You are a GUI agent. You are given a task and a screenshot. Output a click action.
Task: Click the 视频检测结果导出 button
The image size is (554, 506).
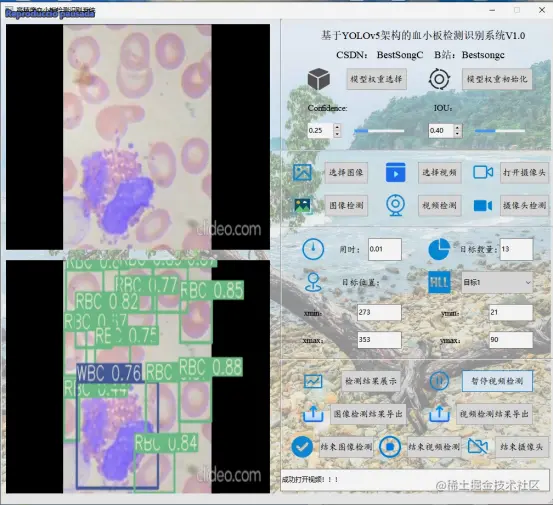coord(494,414)
